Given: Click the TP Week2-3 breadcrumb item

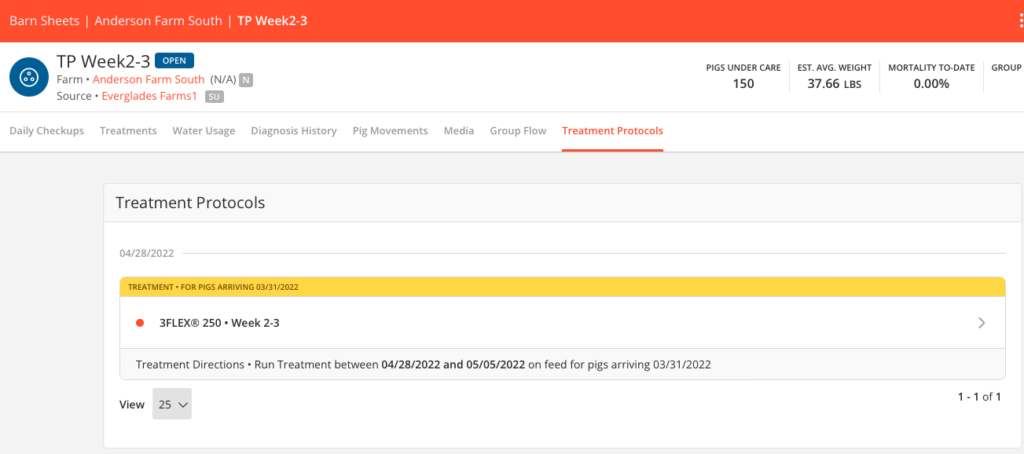Looking at the screenshot, I should click(x=272, y=20).
